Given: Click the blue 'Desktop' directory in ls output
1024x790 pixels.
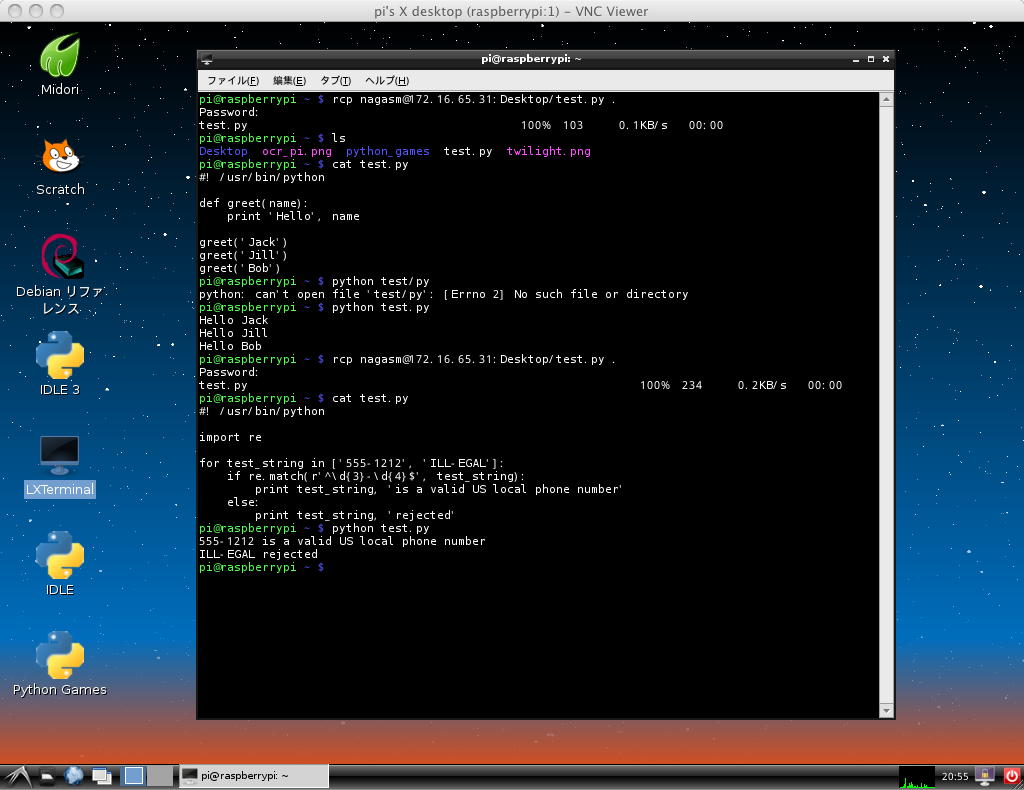Looking at the screenshot, I should [223, 151].
